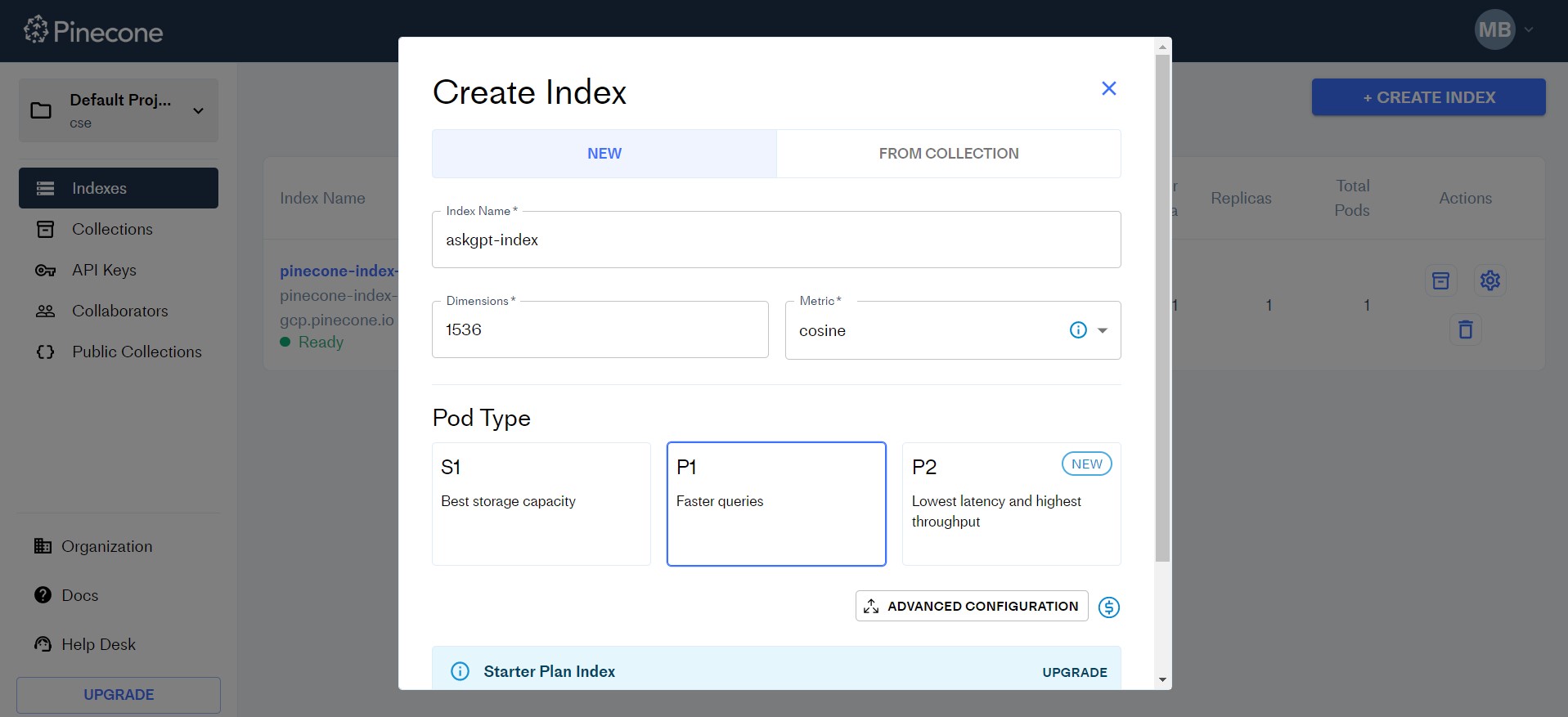Click the Metric info icon
1568x717 pixels.
click(1078, 330)
